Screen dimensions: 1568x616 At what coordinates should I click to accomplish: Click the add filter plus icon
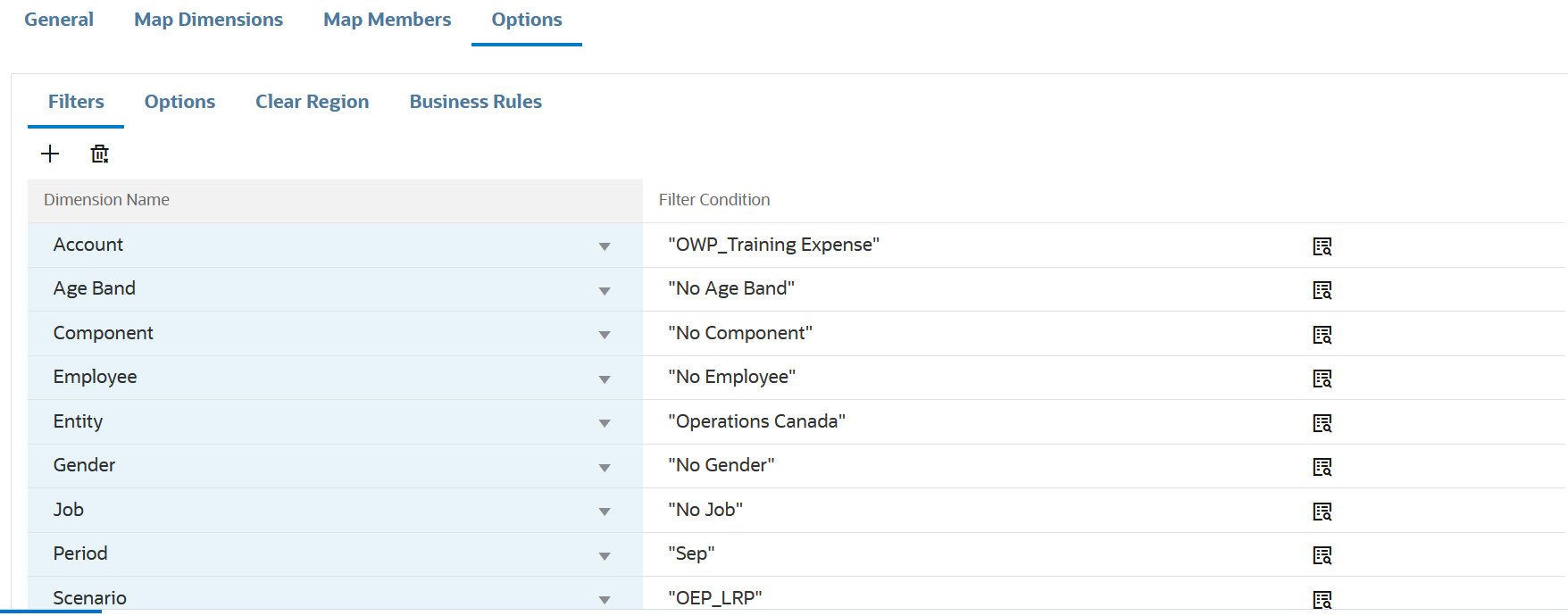(x=50, y=154)
